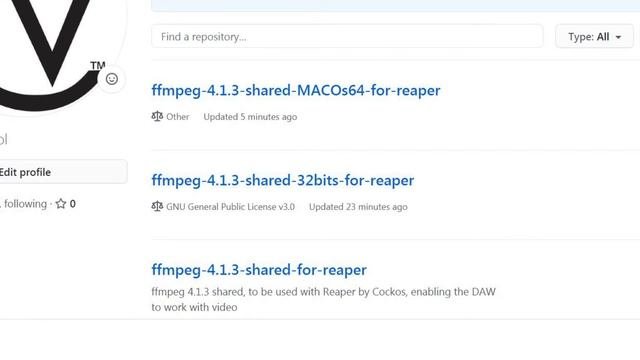Open the Type: All filter dropdown
The height and width of the screenshot is (360, 640).
coord(594,36)
